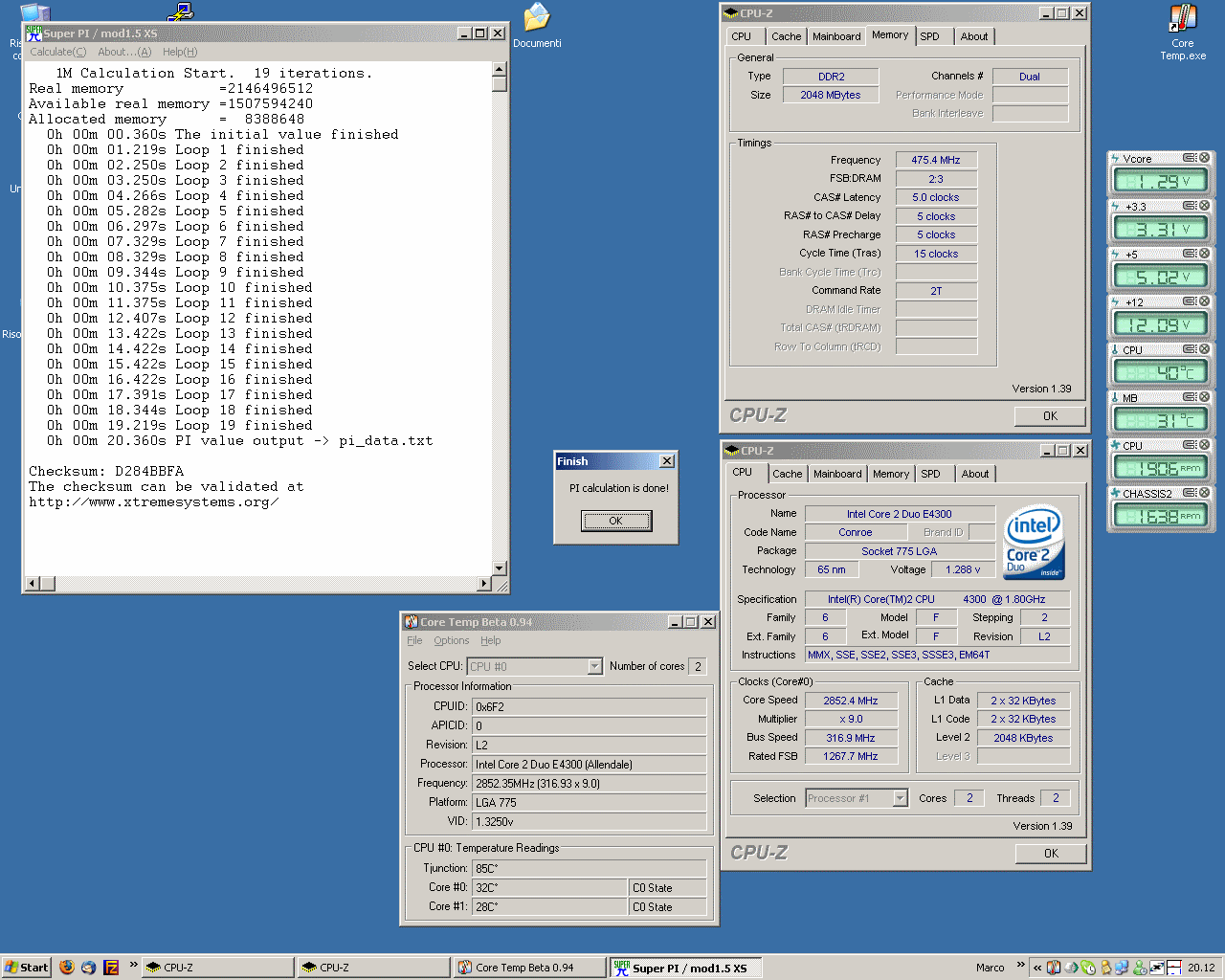The width and height of the screenshot is (1225, 980).
Task: Click the taskbar clock showing 20.12
Action: click(x=1201, y=968)
